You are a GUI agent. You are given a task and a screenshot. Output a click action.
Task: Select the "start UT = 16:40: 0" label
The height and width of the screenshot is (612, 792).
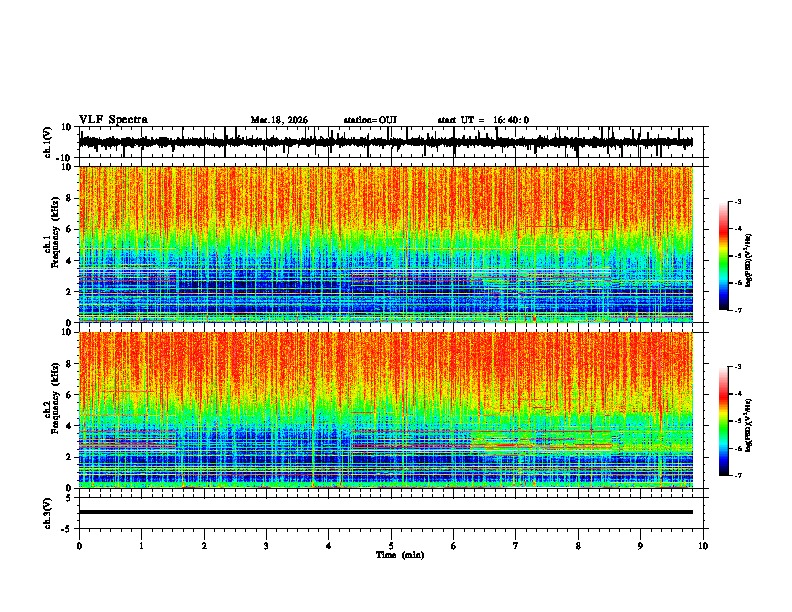point(483,120)
